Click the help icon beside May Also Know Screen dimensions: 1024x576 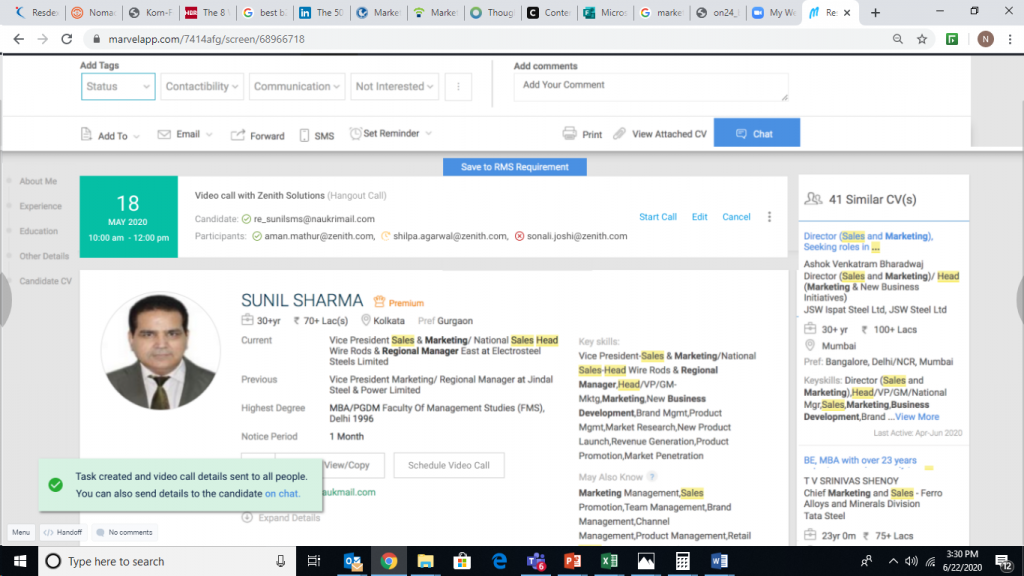[x=652, y=477]
